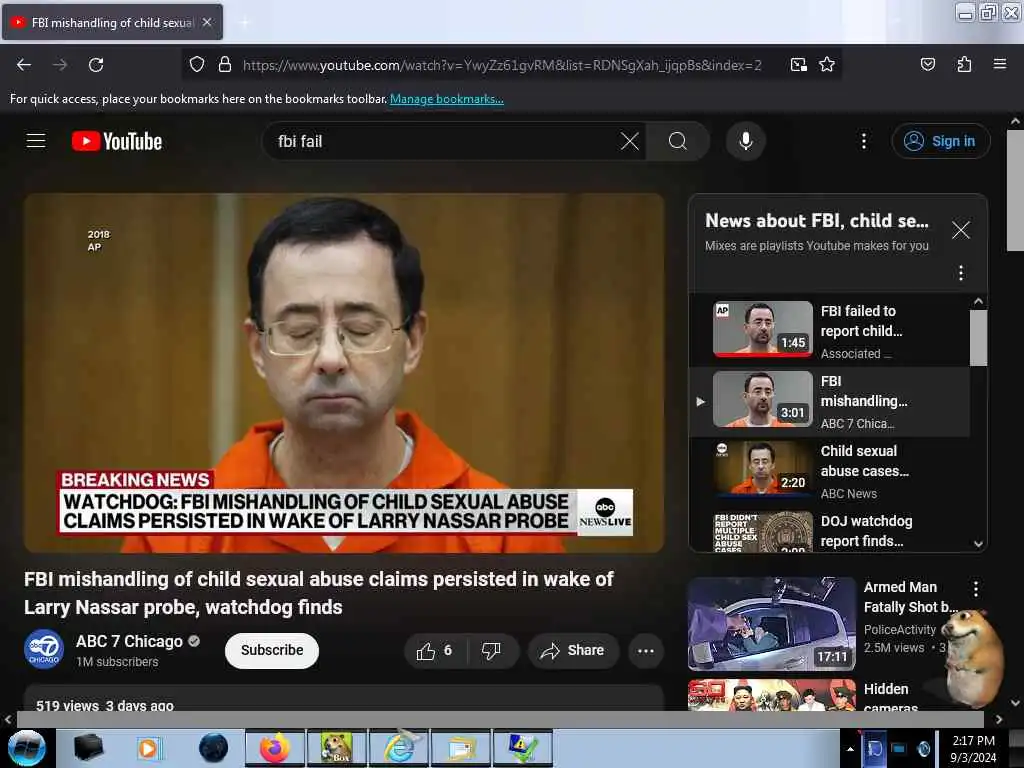Reload the current page
The width and height of the screenshot is (1024, 768).
[x=96, y=65]
